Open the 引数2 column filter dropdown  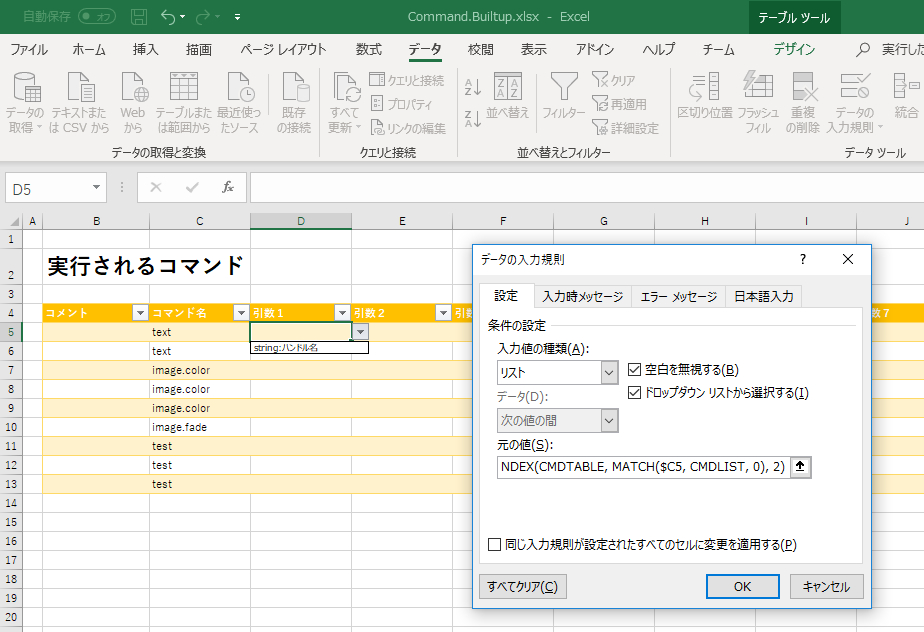point(443,313)
